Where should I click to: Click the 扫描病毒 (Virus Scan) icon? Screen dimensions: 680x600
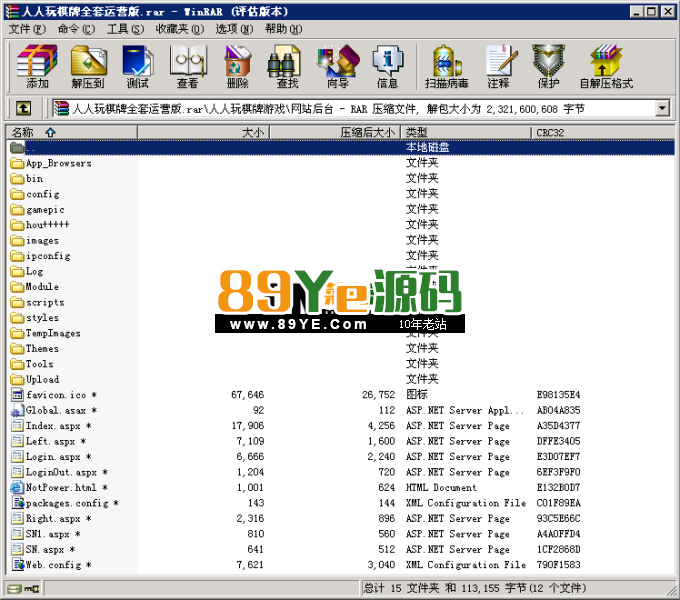(447, 66)
